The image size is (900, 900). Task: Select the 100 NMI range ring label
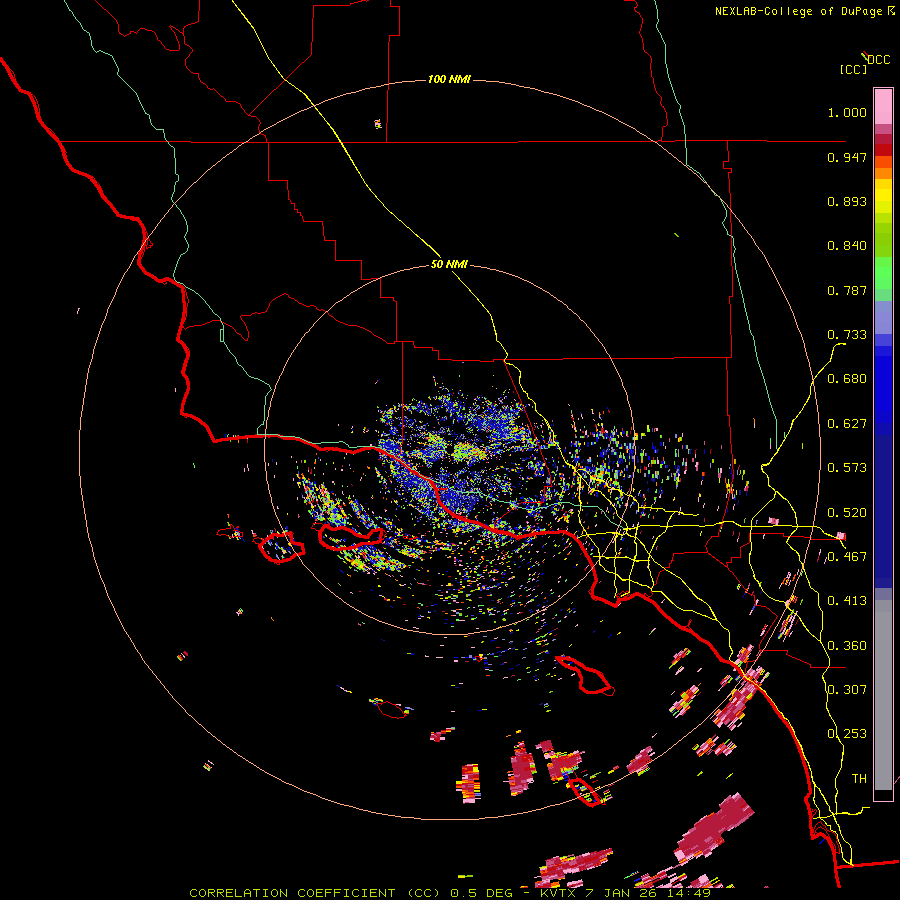pos(449,79)
